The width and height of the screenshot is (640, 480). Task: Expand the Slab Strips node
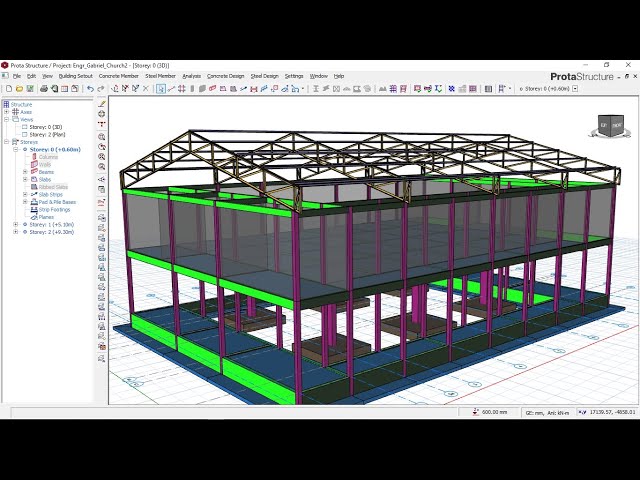coord(25,194)
